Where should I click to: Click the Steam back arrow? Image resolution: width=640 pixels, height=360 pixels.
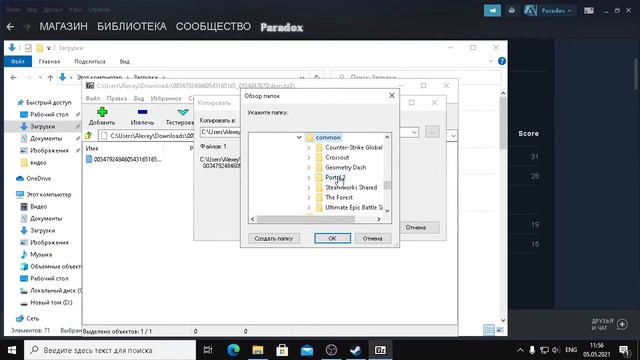[x=10, y=27]
